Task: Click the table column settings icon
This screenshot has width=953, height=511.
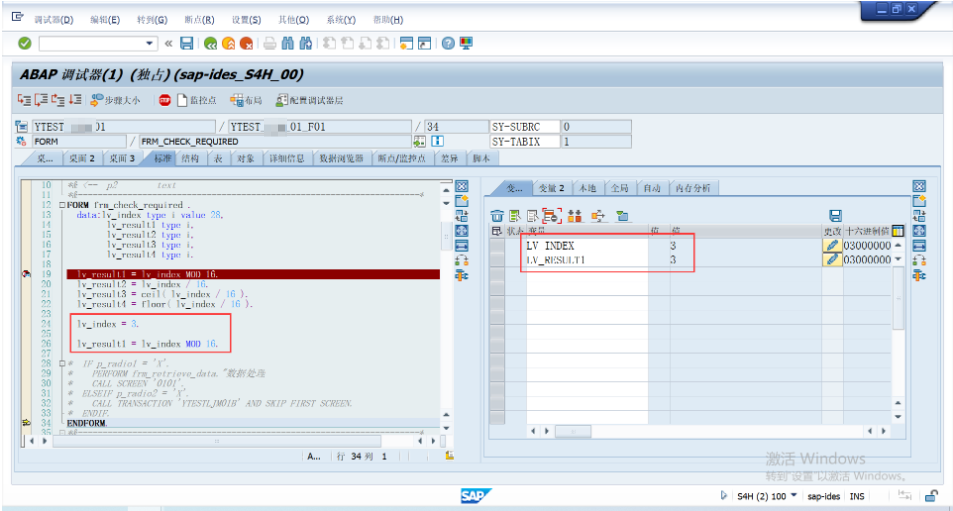Action: tap(898, 231)
